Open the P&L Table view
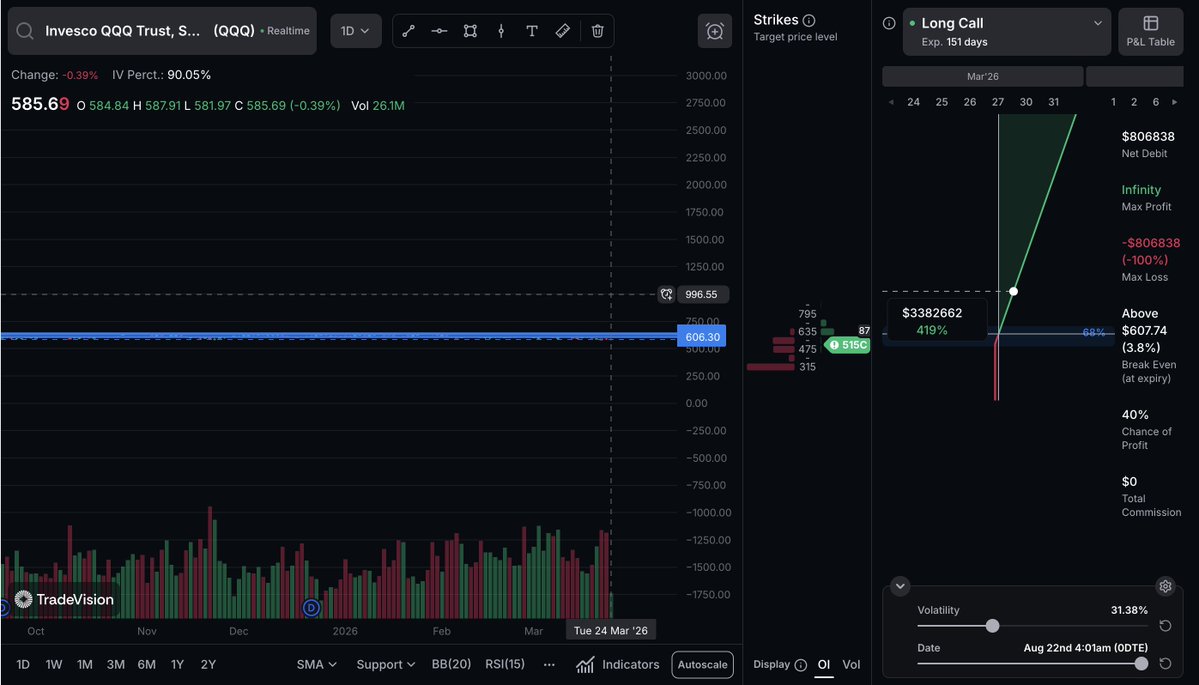The width and height of the screenshot is (1199, 685). 1150,31
